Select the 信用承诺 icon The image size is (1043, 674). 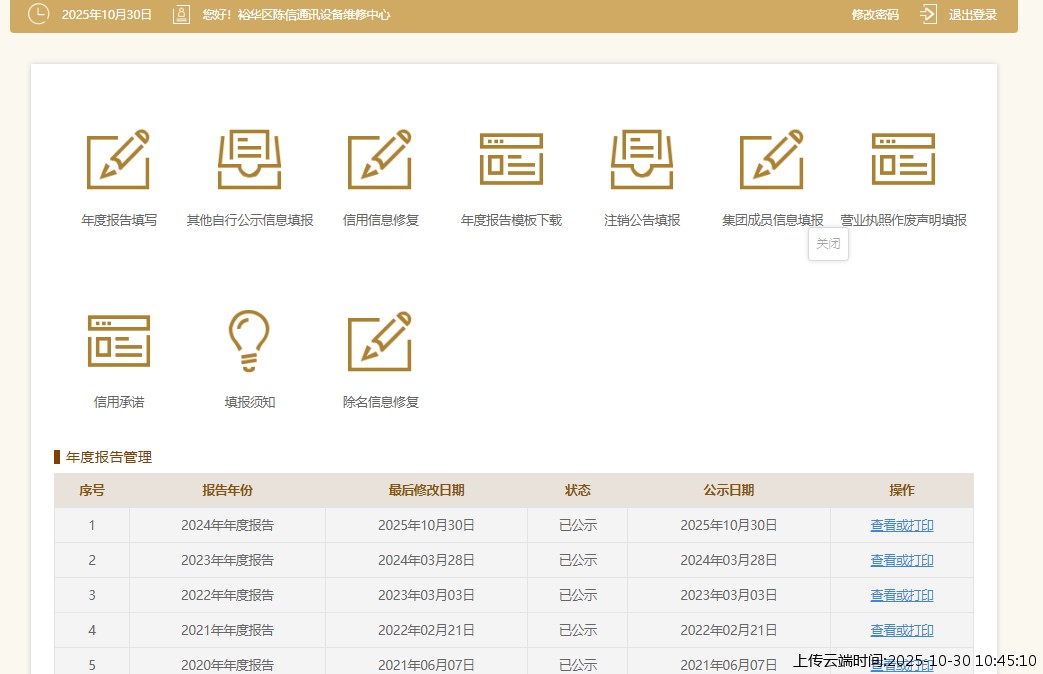point(119,340)
